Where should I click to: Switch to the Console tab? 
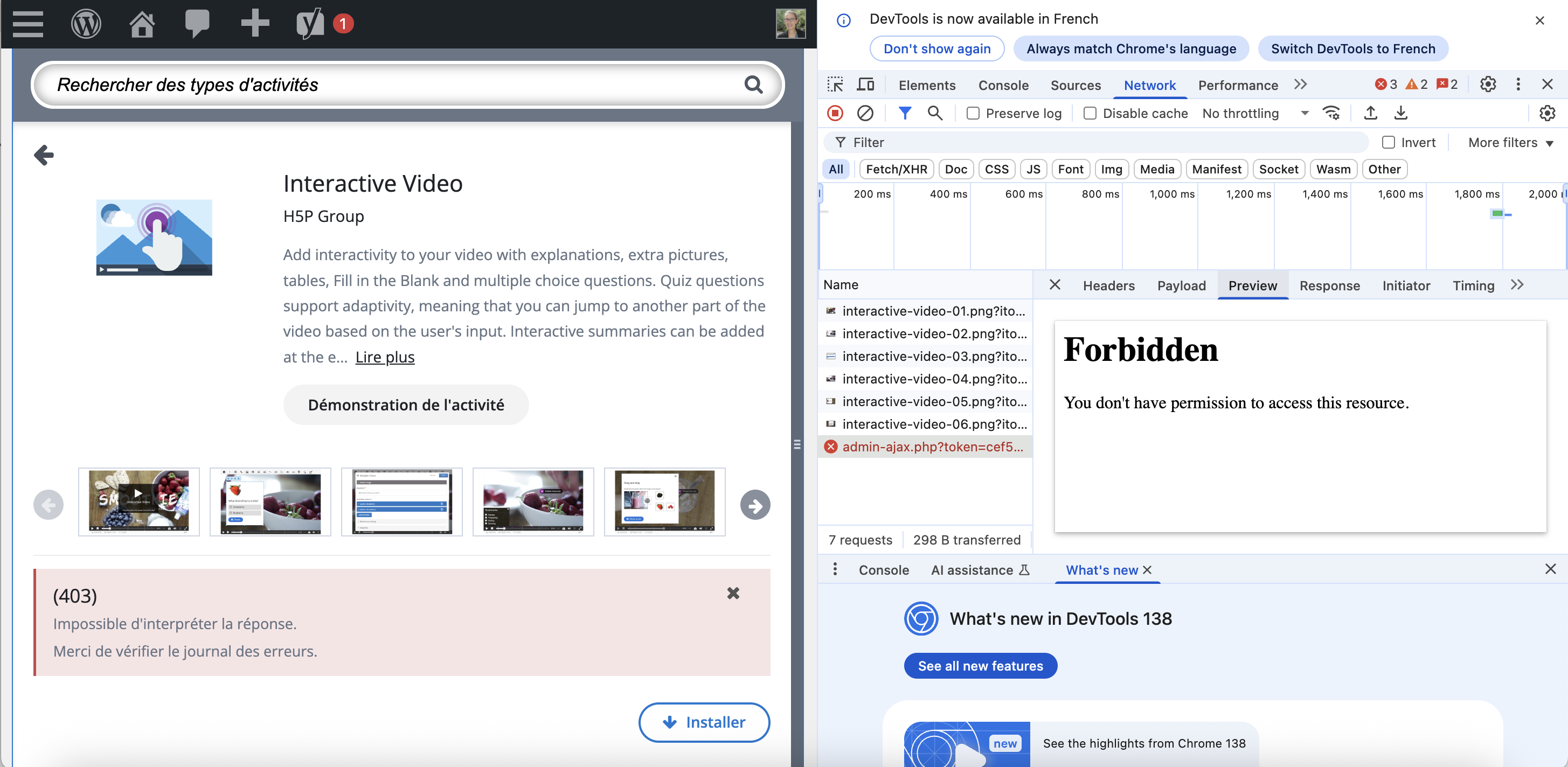pyautogui.click(x=1003, y=85)
